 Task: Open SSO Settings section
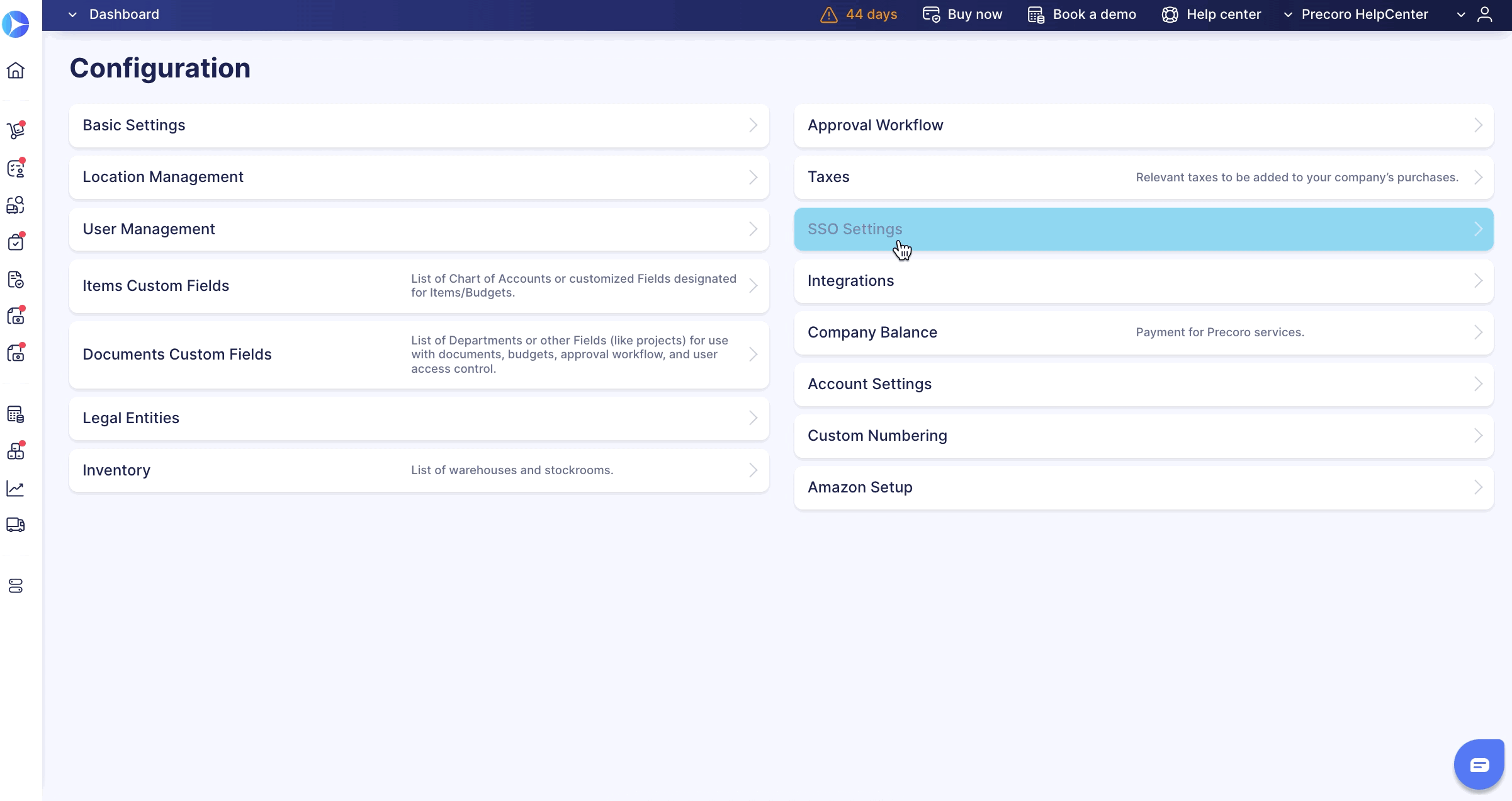(x=1143, y=229)
